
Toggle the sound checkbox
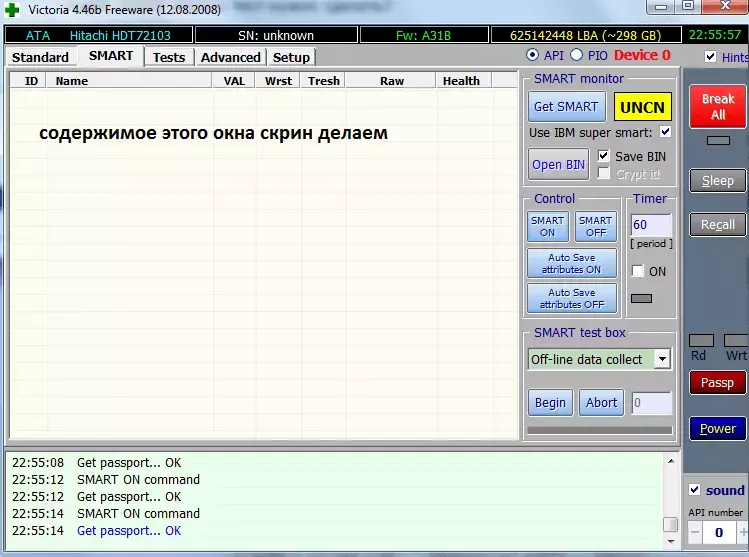click(695, 490)
